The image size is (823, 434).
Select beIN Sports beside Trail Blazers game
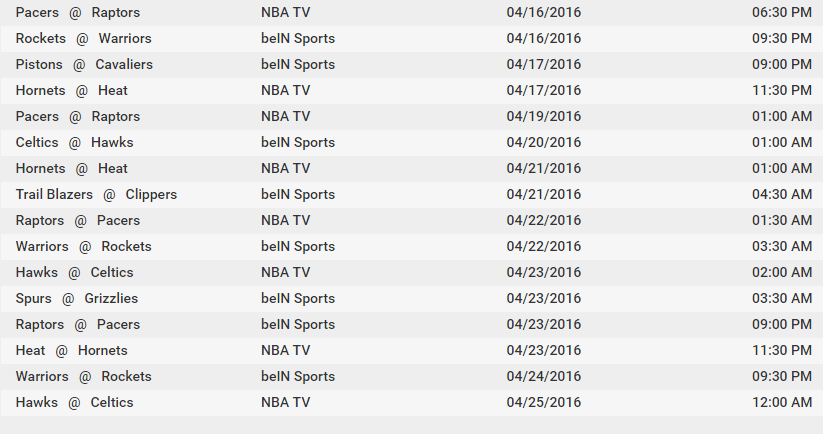(x=298, y=194)
